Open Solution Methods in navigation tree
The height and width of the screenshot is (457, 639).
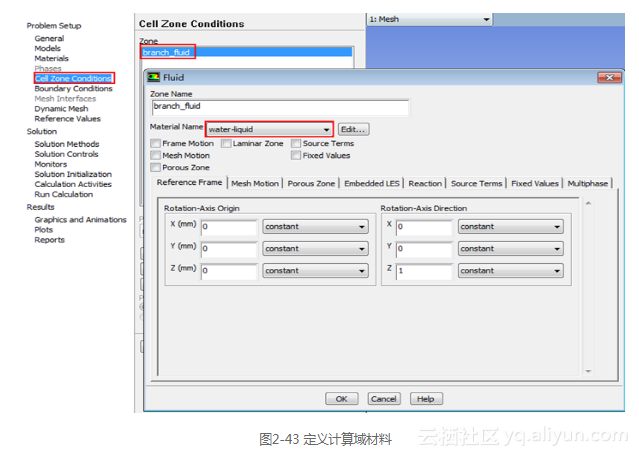point(67,144)
